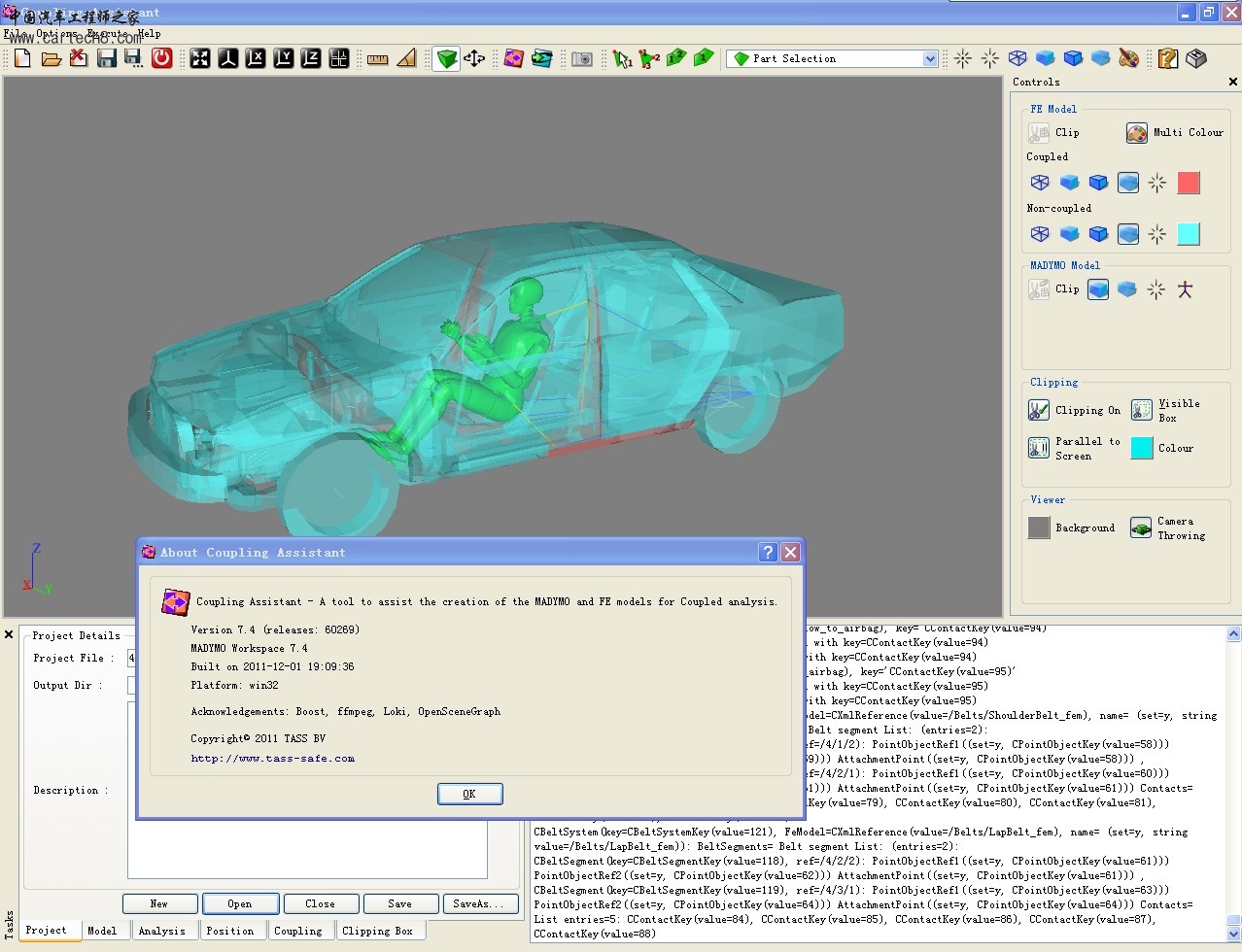Open the http://www.tass-safe.com link
Image resolution: width=1242 pixels, height=952 pixels.
pyautogui.click(x=273, y=759)
